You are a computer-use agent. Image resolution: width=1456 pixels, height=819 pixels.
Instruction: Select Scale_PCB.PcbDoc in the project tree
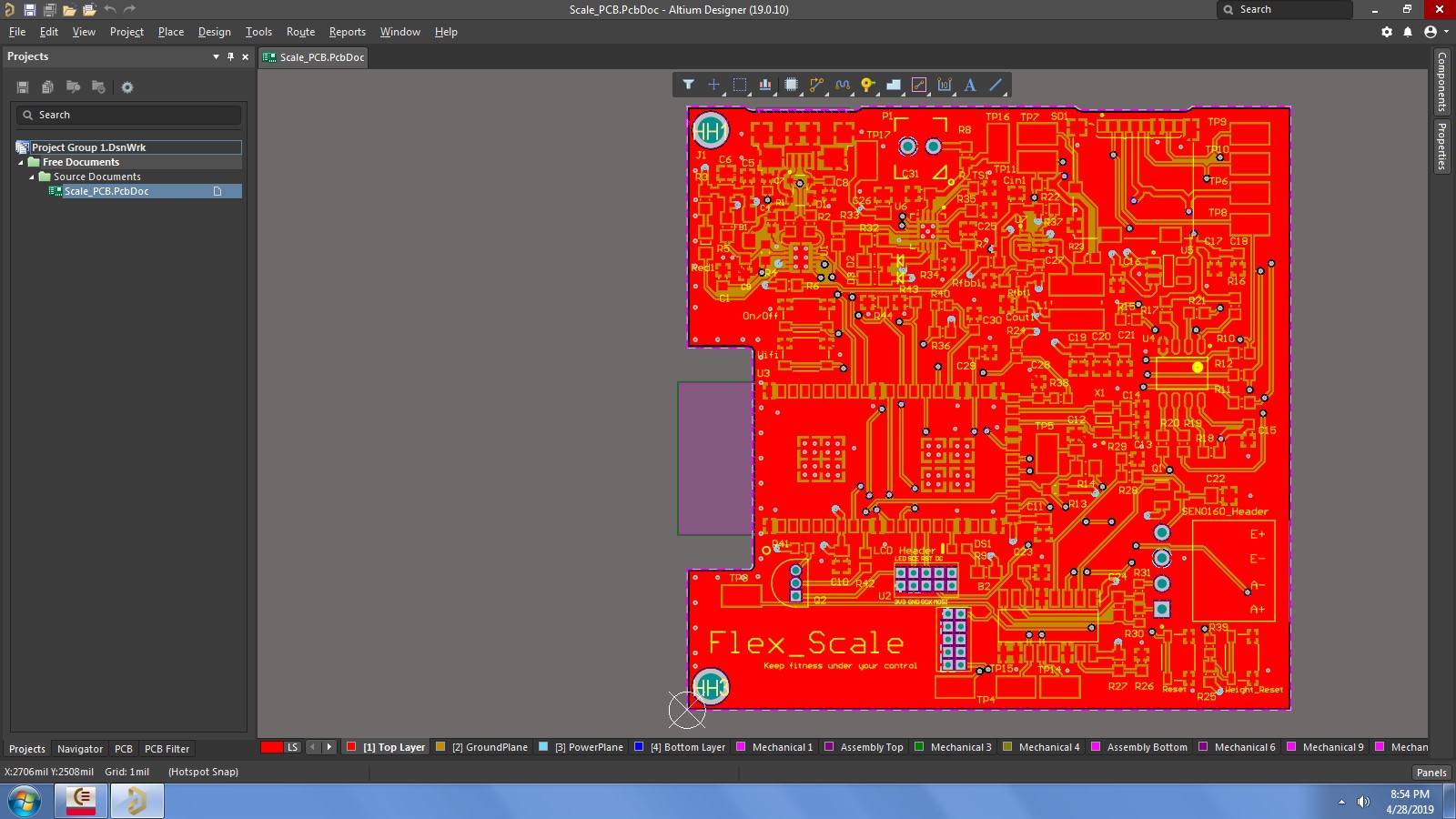106,191
